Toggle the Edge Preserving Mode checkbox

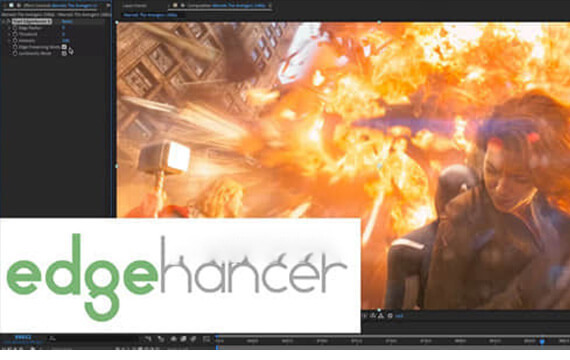[x=64, y=47]
